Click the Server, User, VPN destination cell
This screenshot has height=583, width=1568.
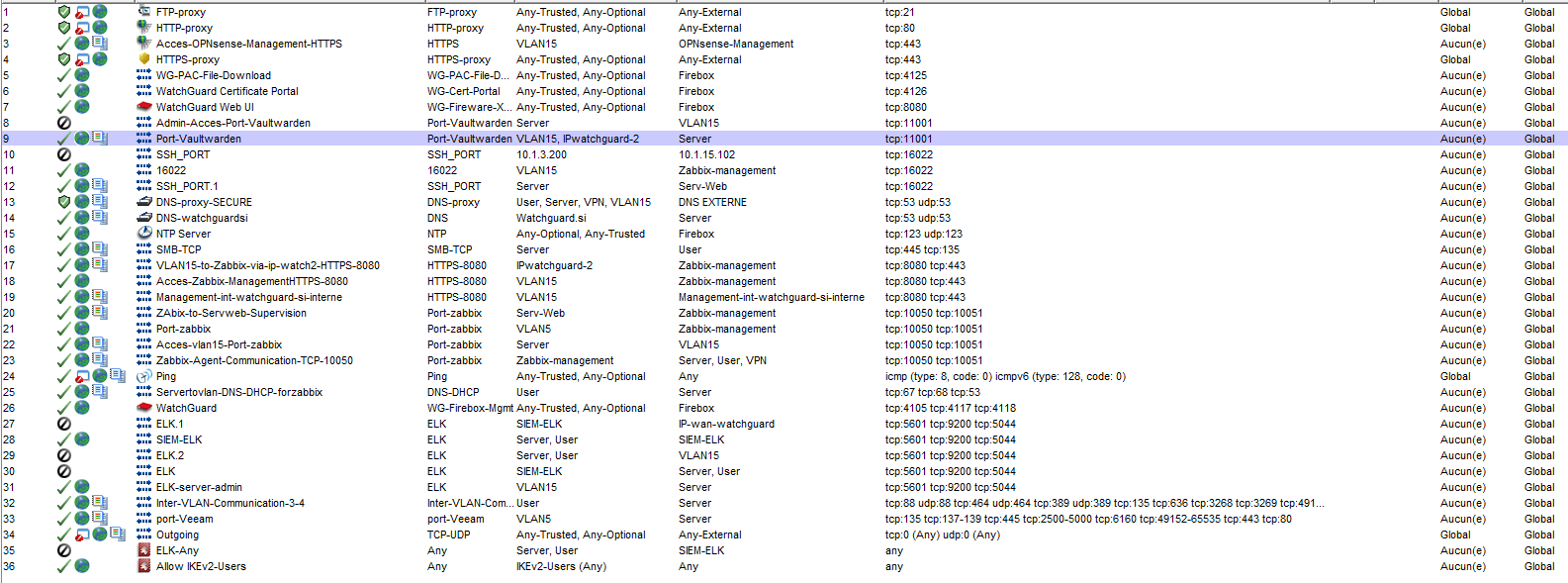tap(722, 360)
